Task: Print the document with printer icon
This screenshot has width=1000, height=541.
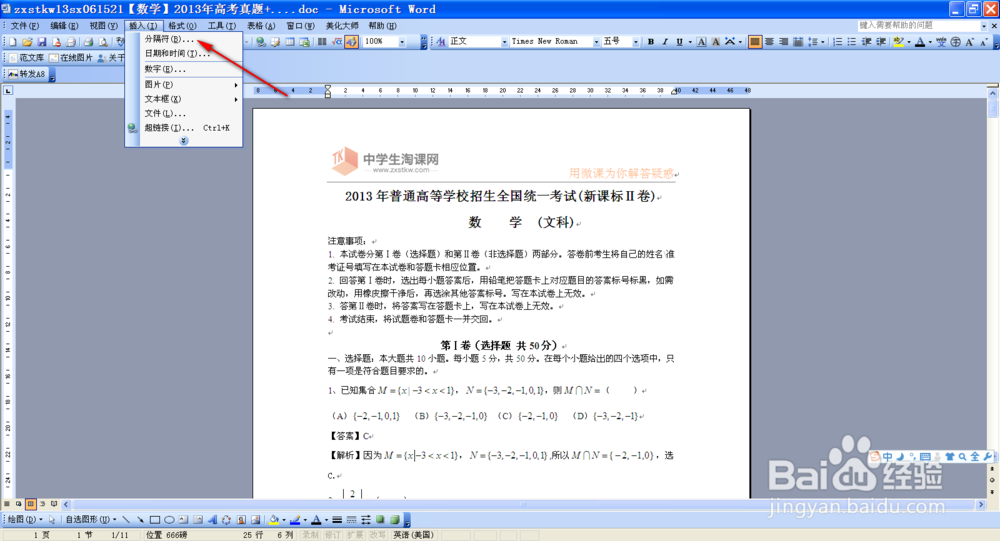Action: 89,41
